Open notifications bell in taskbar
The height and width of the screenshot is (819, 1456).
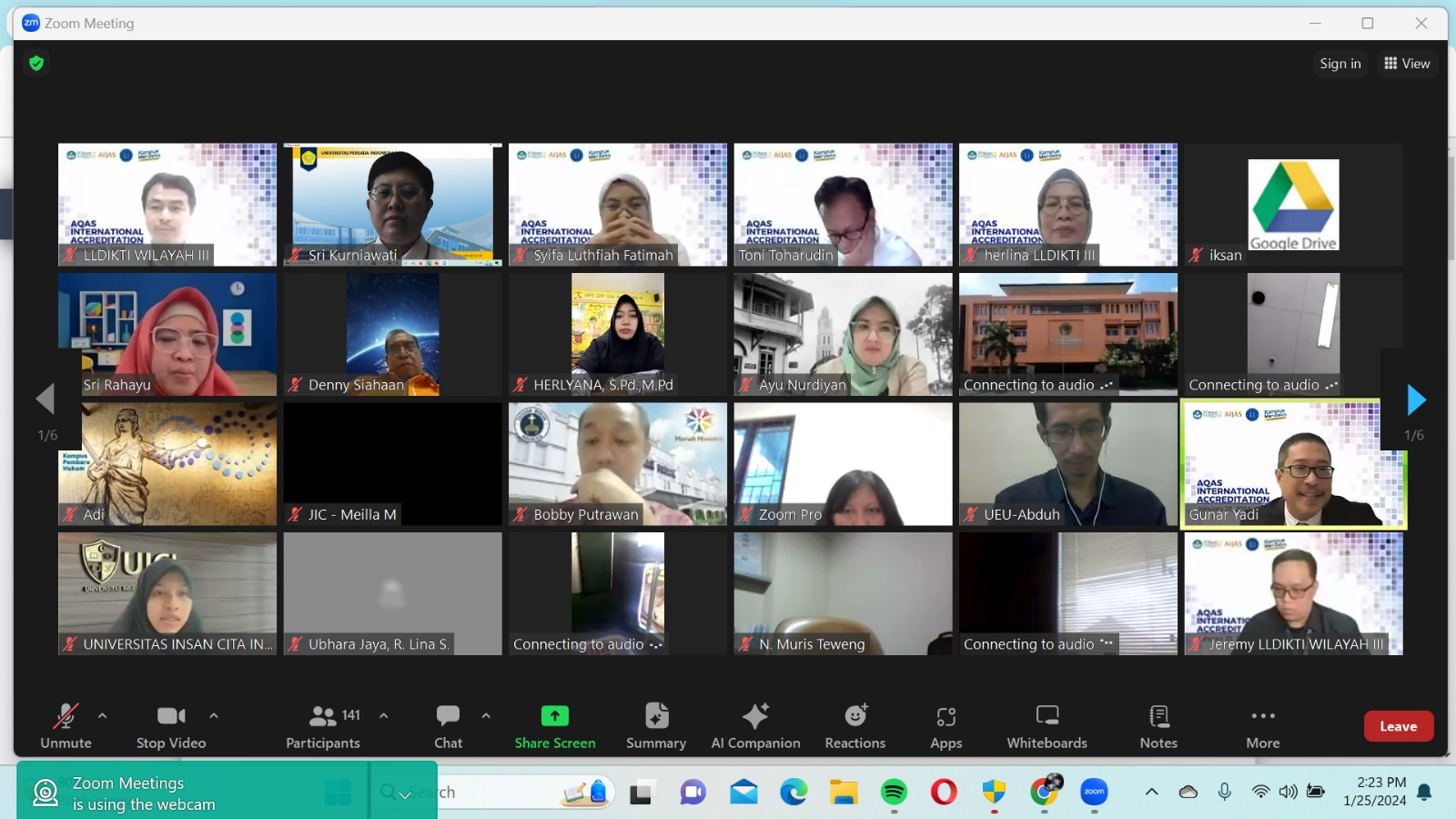pos(1425,792)
